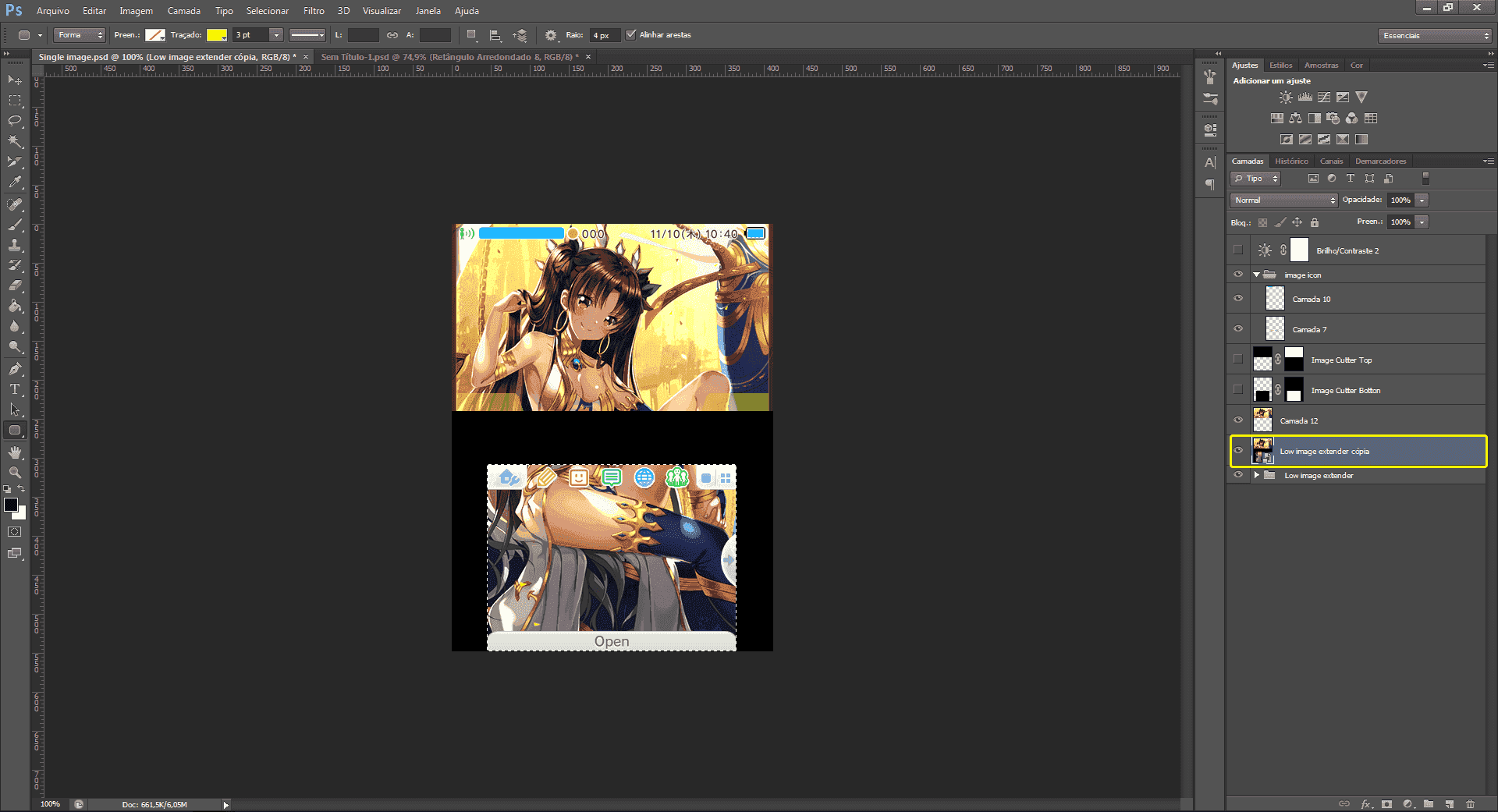This screenshot has height=812, width=1498.
Task: Select the Path Selection tool
Action: 15,410
